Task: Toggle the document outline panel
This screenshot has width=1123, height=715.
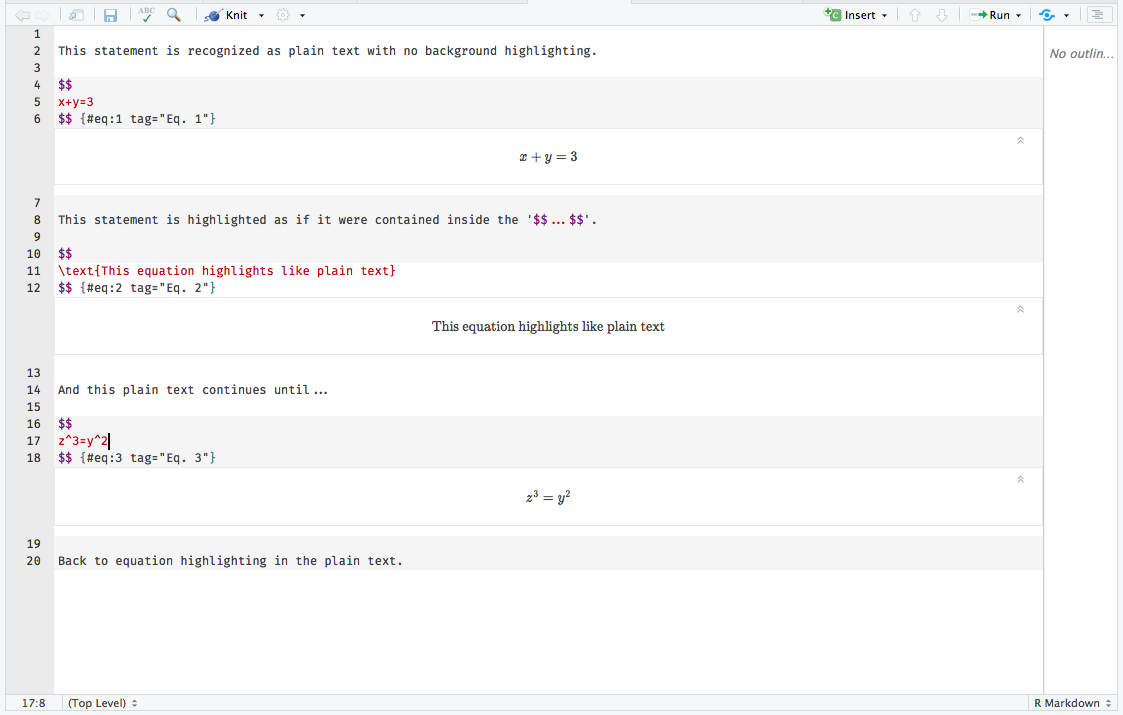Action: [1098, 14]
